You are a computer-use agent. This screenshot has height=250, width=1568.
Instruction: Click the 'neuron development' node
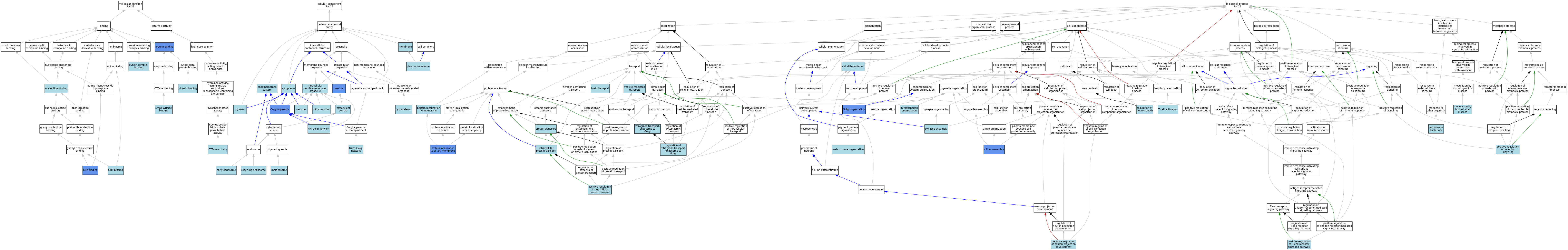point(871,190)
